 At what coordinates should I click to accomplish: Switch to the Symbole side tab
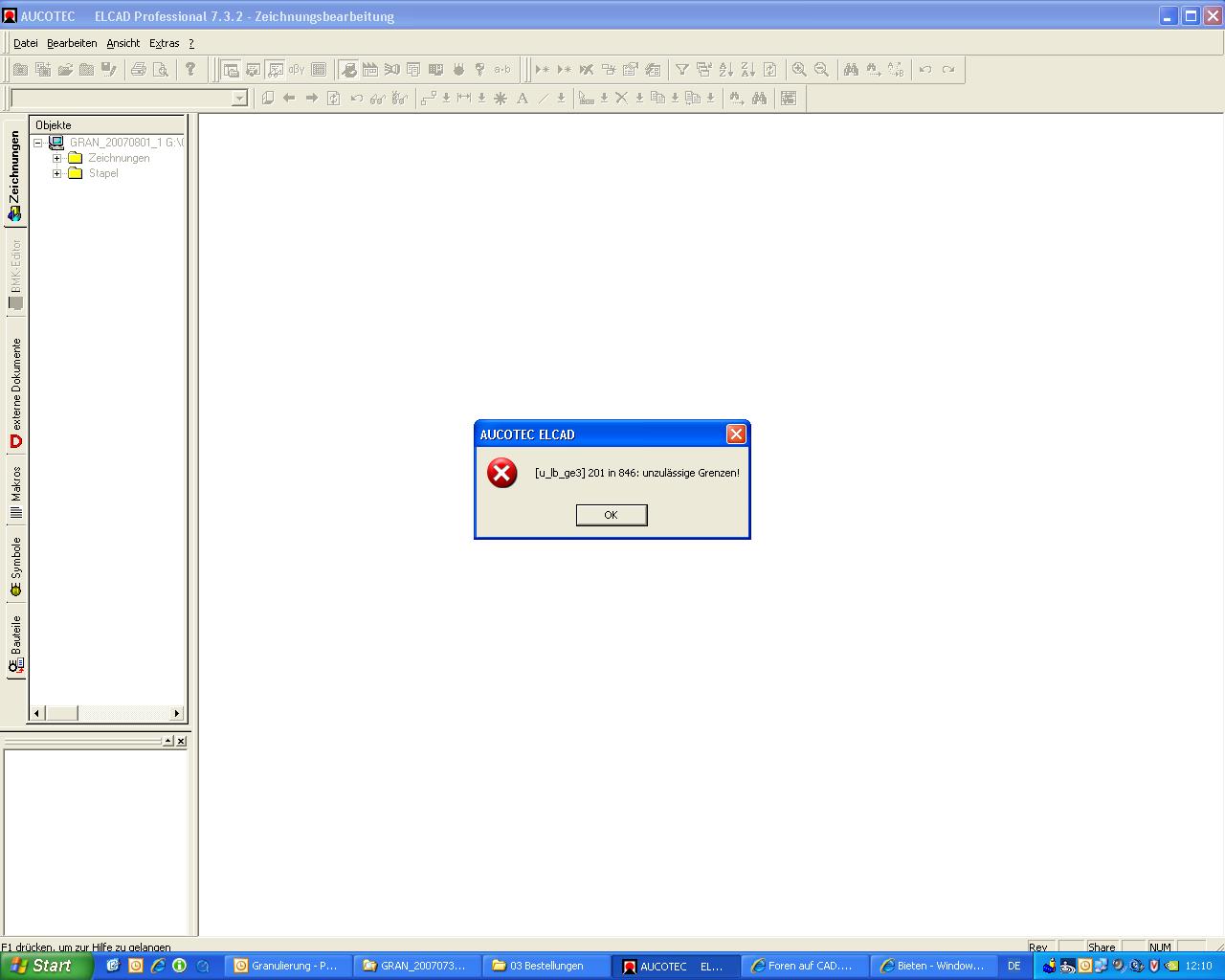point(15,567)
